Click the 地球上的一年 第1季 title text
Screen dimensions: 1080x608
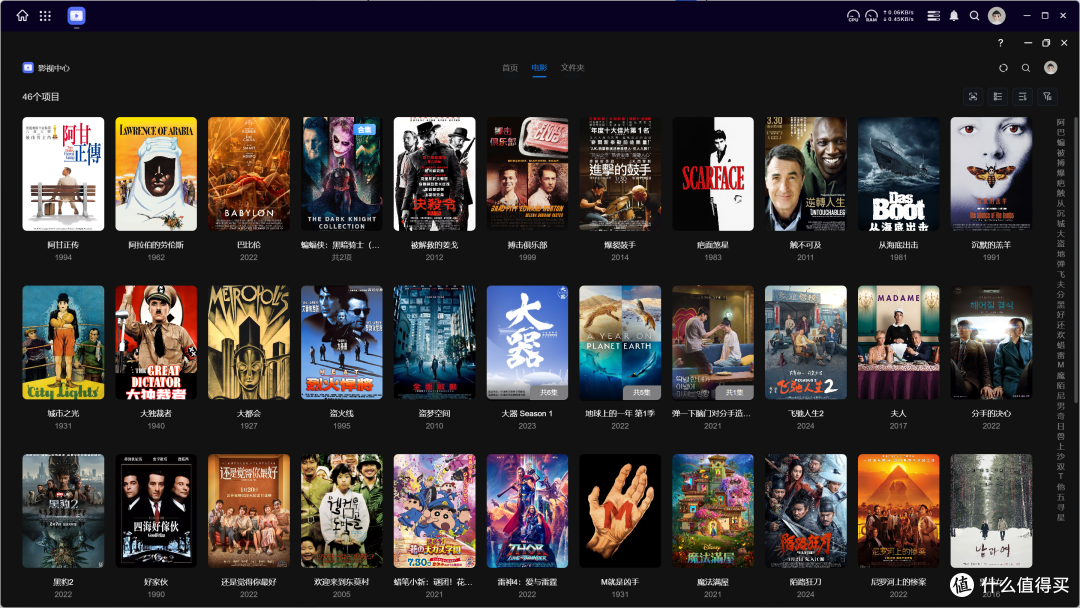[620, 413]
